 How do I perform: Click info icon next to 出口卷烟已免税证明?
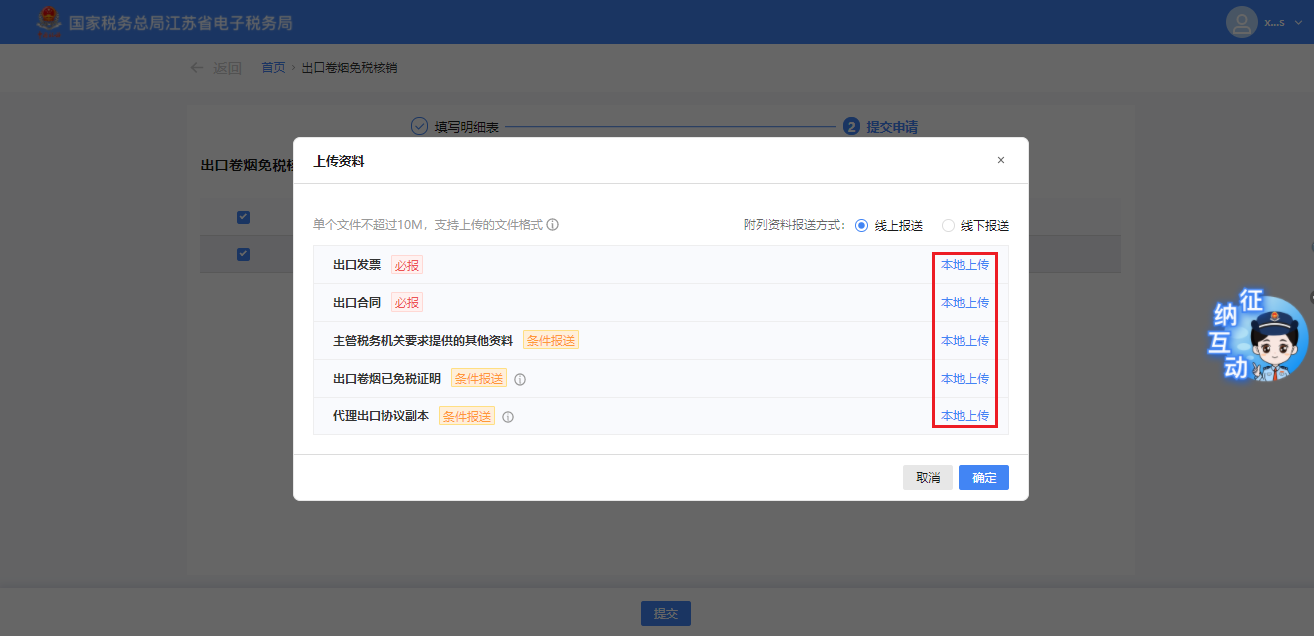(520, 379)
